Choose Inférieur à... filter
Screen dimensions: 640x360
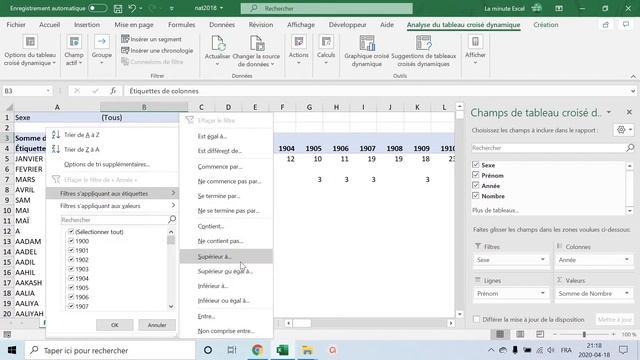226,286
